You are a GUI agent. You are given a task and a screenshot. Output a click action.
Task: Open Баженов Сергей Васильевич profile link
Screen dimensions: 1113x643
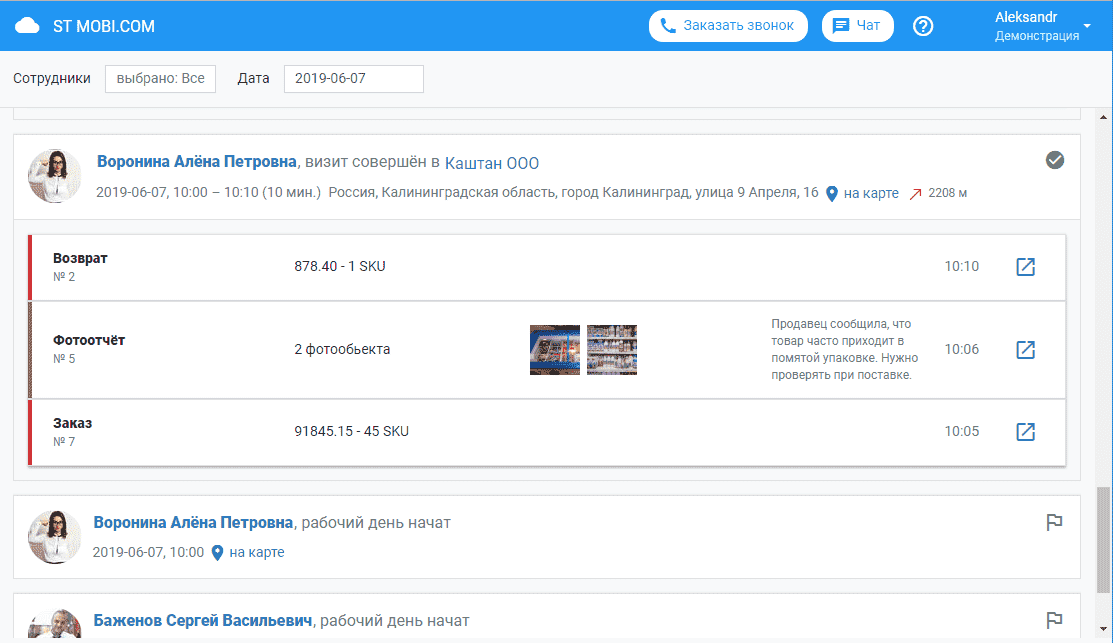[203, 621]
